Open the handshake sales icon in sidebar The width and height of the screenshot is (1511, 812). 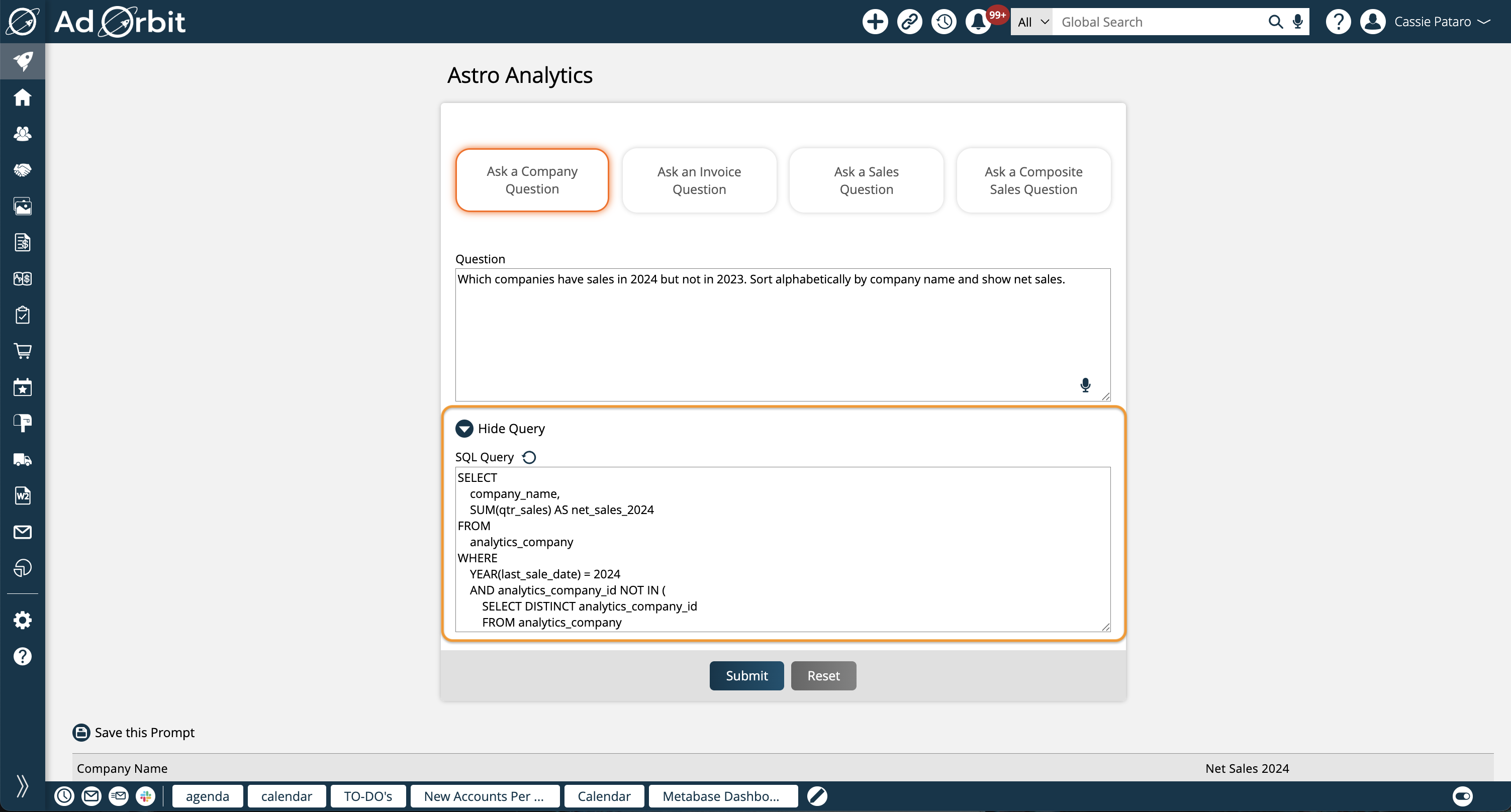pyautogui.click(x=22, y=170)
